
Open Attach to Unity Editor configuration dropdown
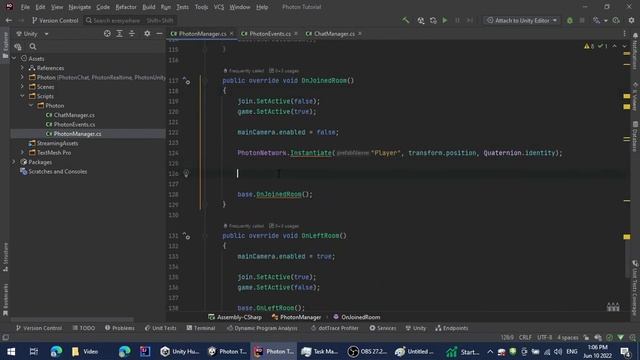coord(522,20)
